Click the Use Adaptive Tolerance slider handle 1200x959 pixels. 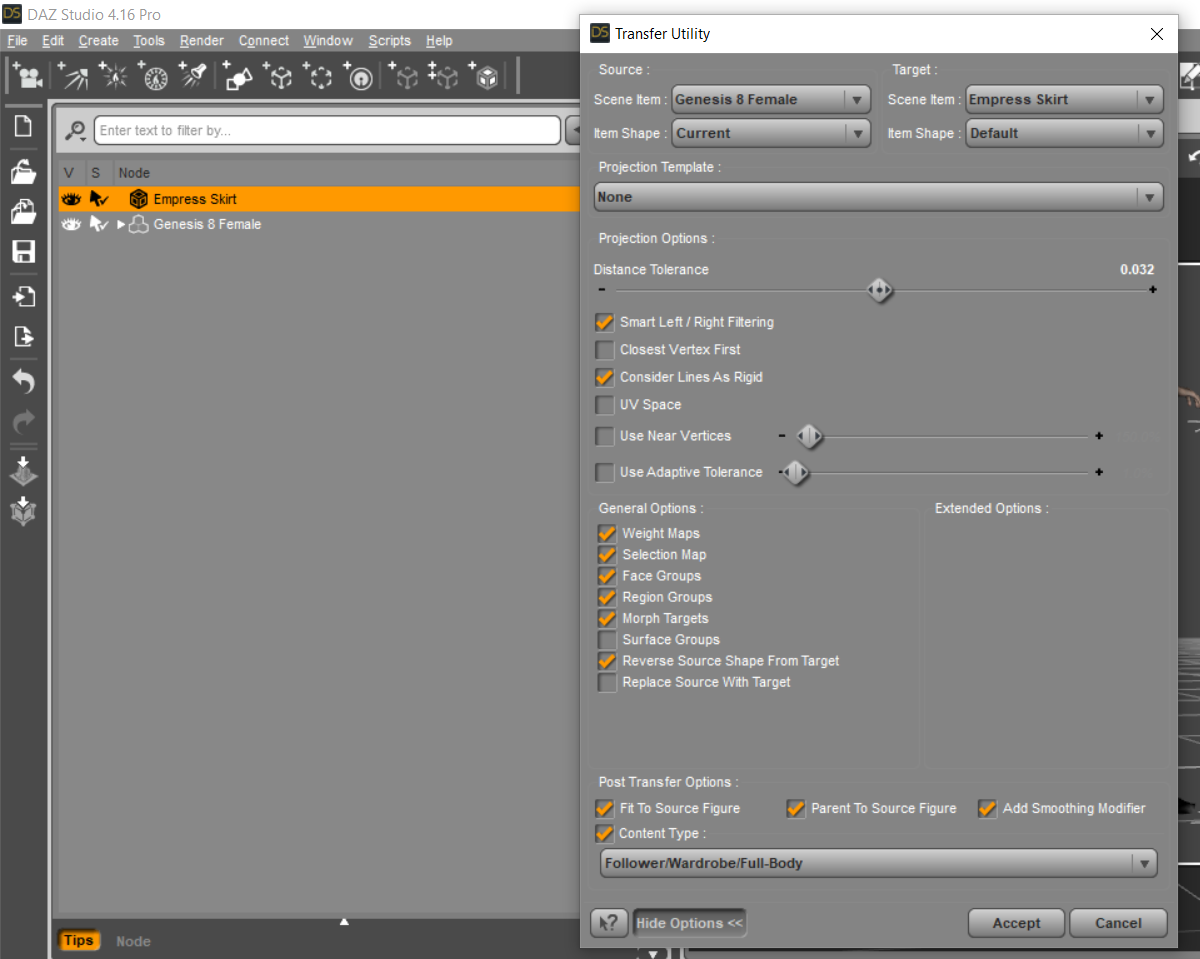point(795,472)
